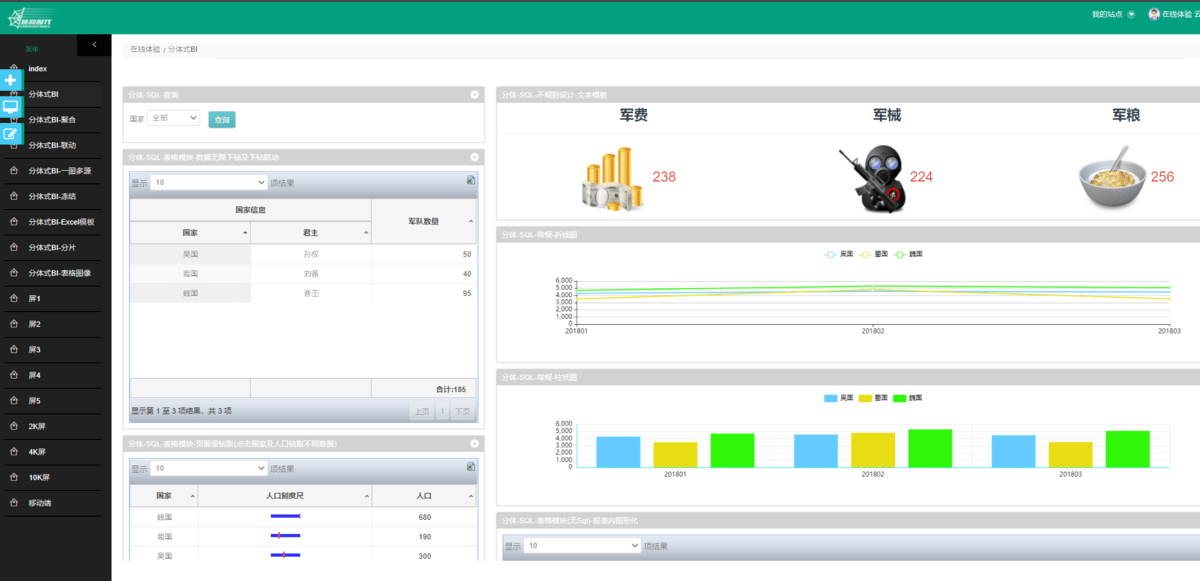The width and height of the screenshot is (1200, 581).
Task: Sort by 军队数量 column header
Action: pyautogui.click(x=424, y=221)
